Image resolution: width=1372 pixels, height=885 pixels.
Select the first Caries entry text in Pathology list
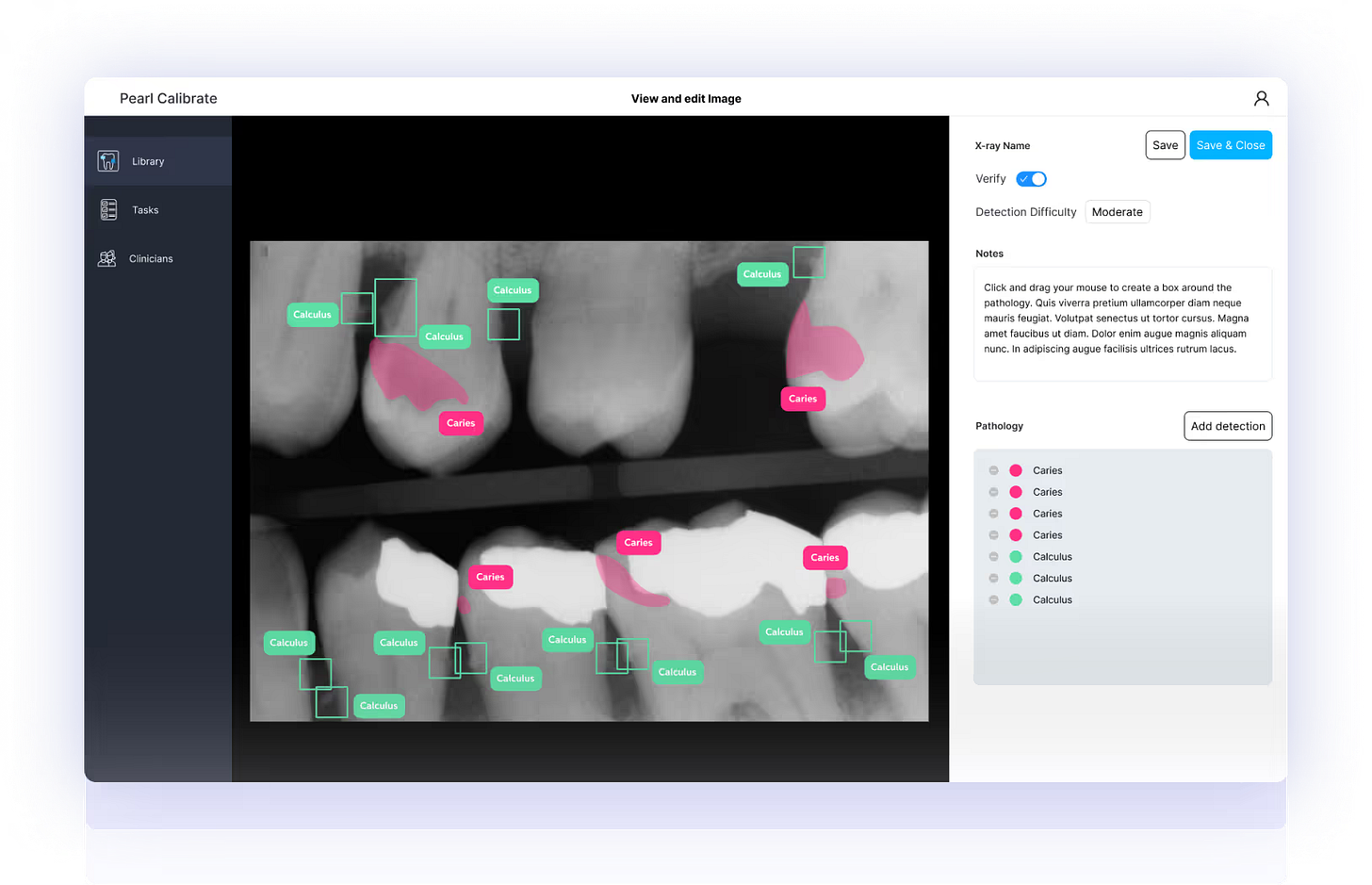point(1047,470)
